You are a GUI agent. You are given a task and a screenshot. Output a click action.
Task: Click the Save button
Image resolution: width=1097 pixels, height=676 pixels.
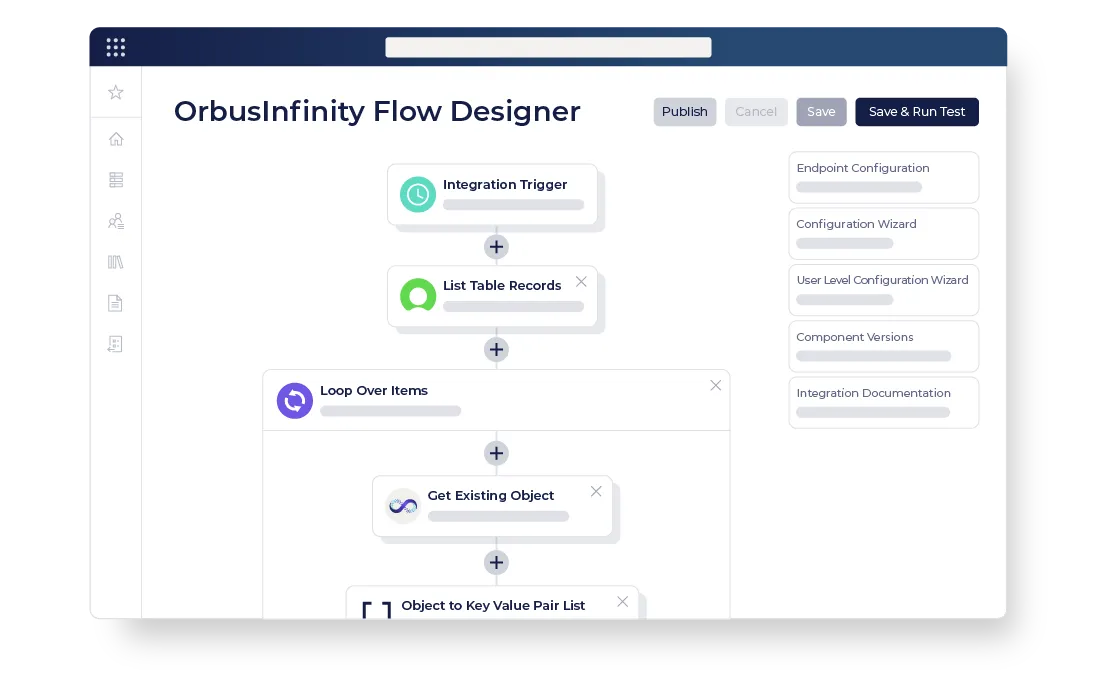pyautogui.click(x=821, y=112)
